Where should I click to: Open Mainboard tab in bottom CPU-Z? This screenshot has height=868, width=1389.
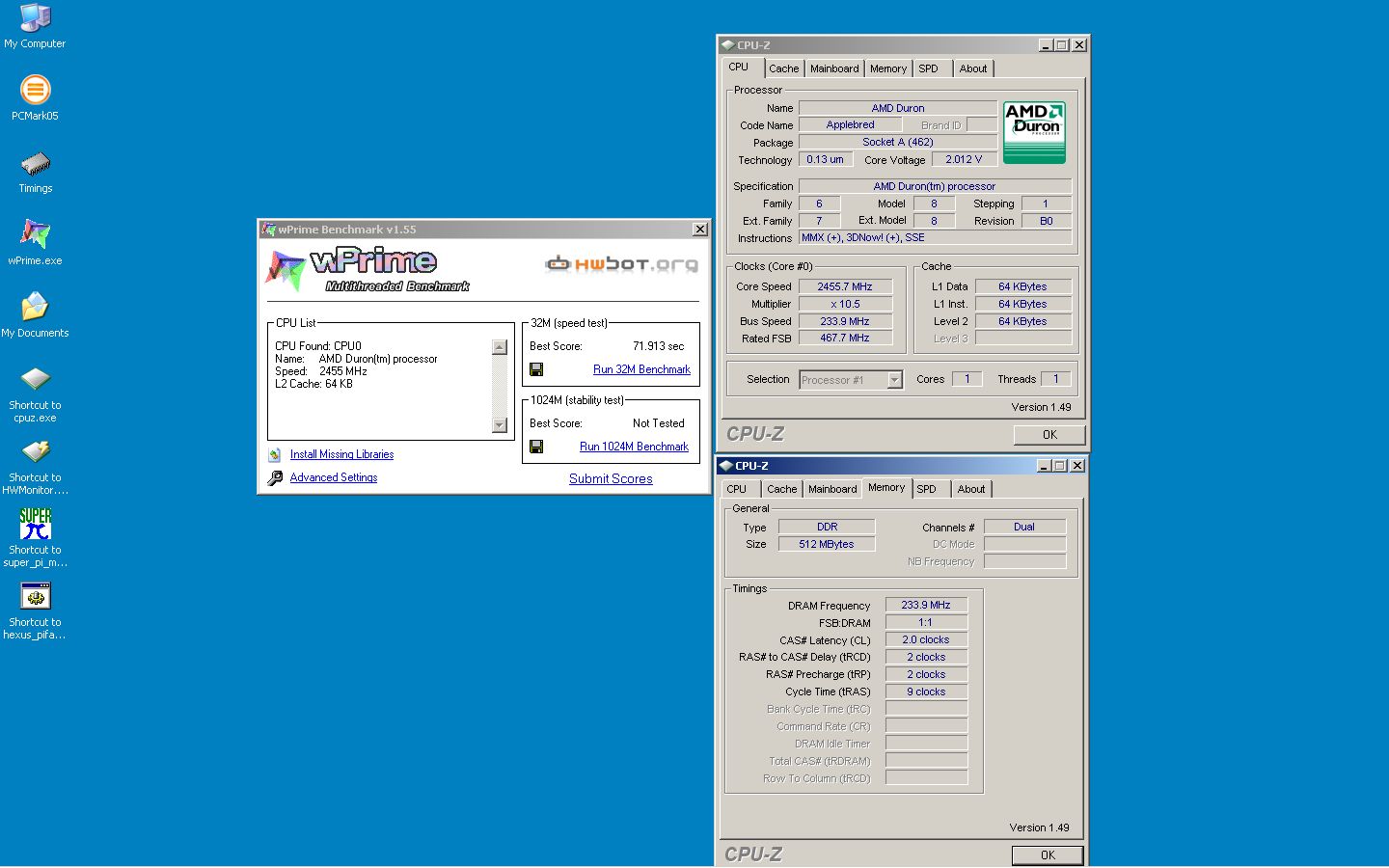[x=832, y=489]
